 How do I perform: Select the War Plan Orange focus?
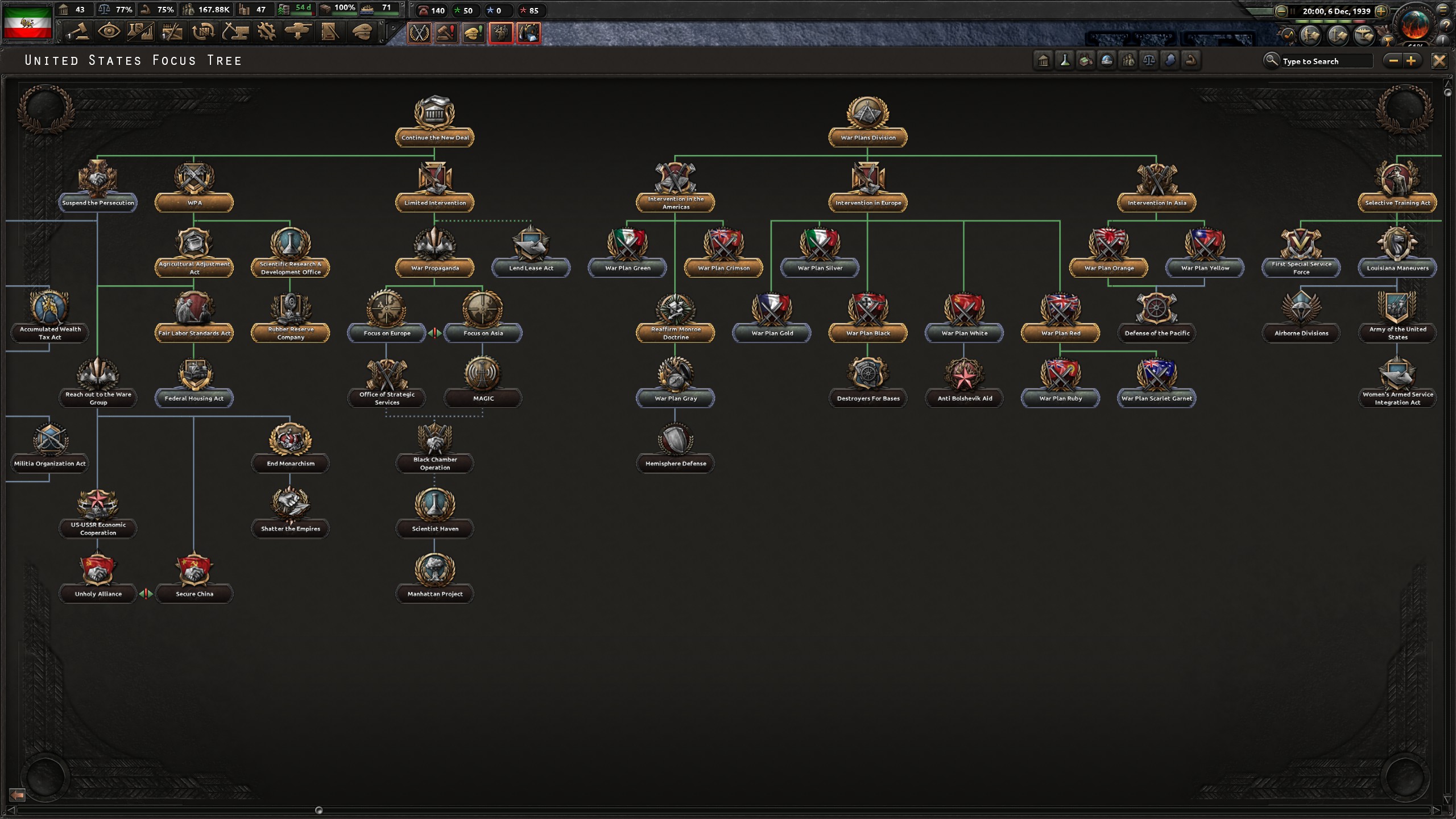pyautogui.click(x=1108, y=251)
